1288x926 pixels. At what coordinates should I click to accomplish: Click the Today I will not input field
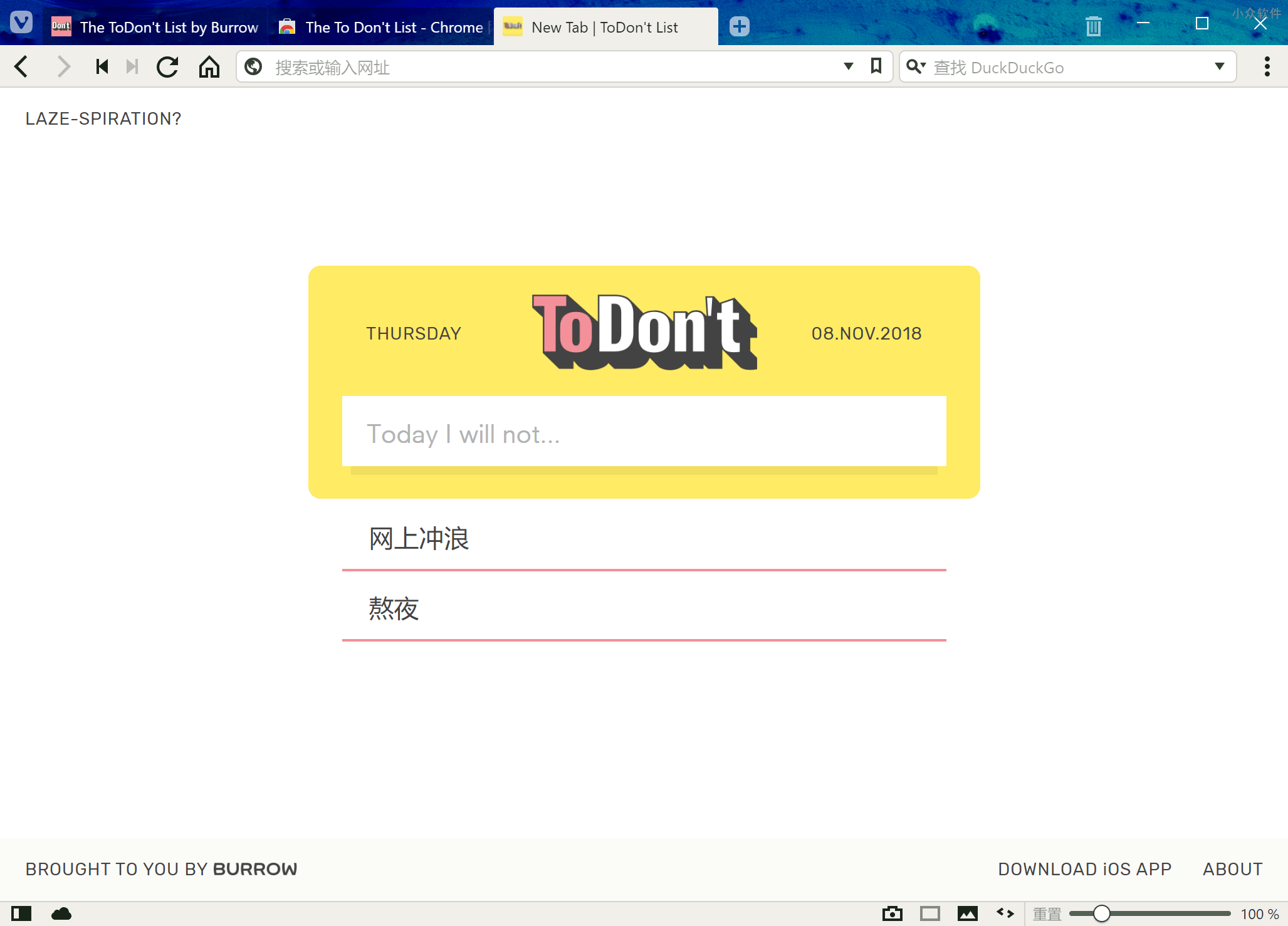[644, 434]
